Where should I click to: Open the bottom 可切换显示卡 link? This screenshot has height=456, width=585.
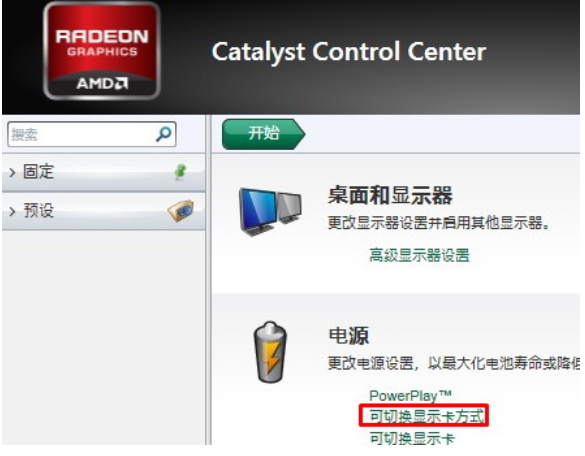coord(412,438)
